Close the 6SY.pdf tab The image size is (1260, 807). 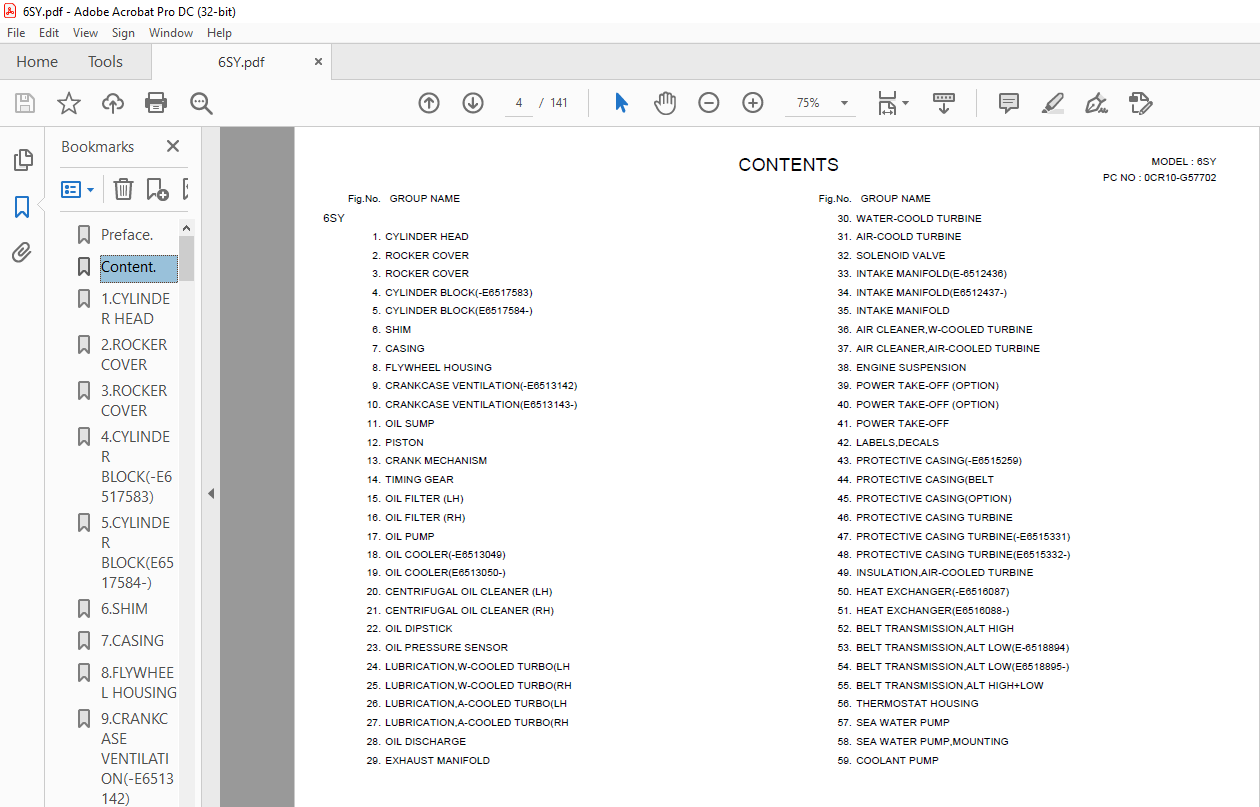[319, 62]
